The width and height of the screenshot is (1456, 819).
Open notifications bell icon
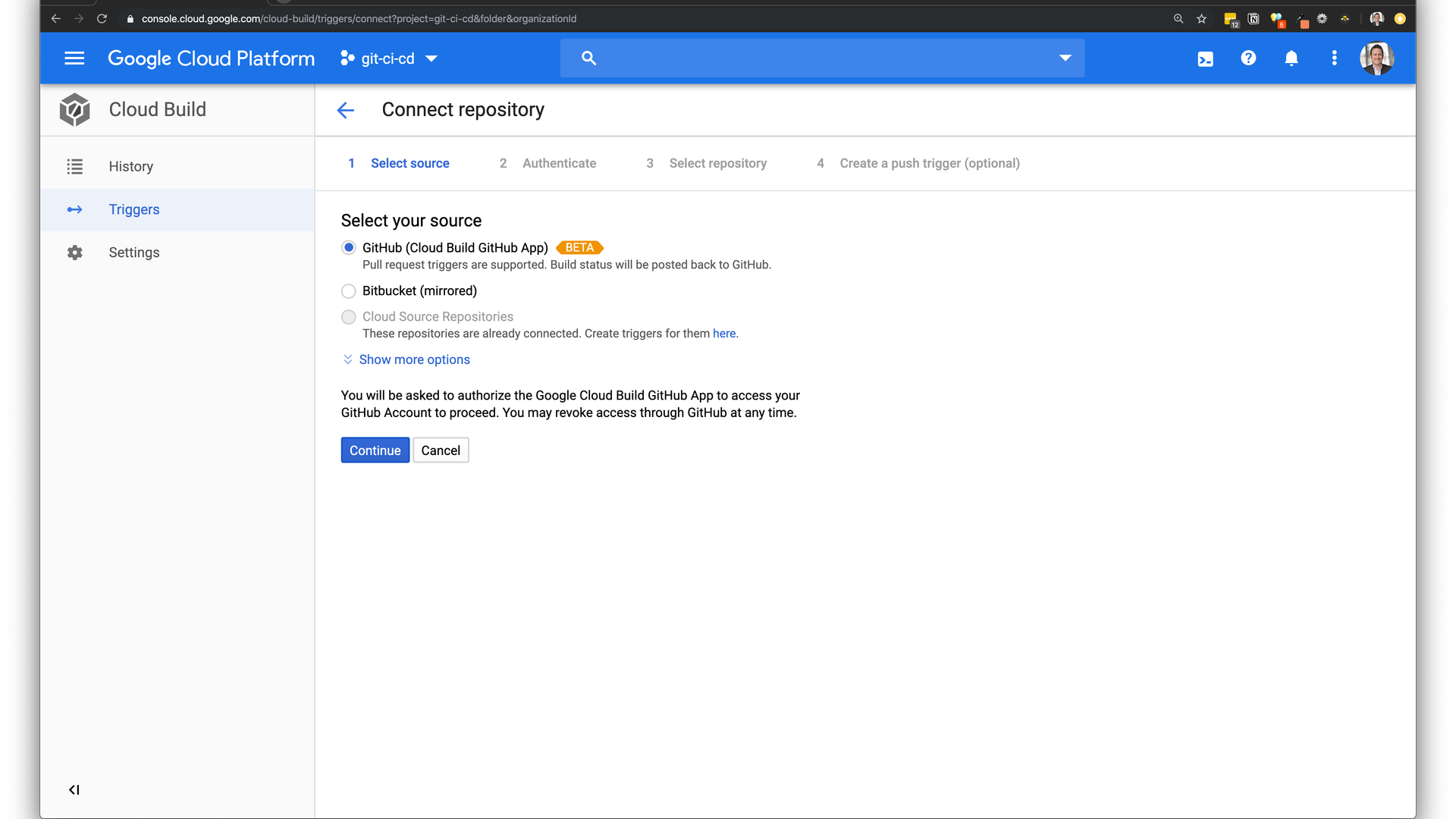point(1291,58)
